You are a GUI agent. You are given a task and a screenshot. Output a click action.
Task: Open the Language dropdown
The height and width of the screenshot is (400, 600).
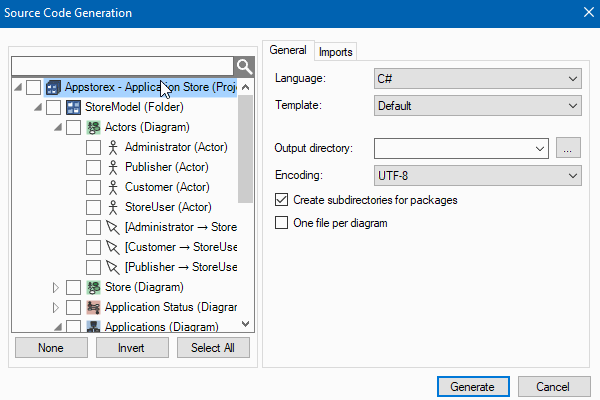(478, 78)
